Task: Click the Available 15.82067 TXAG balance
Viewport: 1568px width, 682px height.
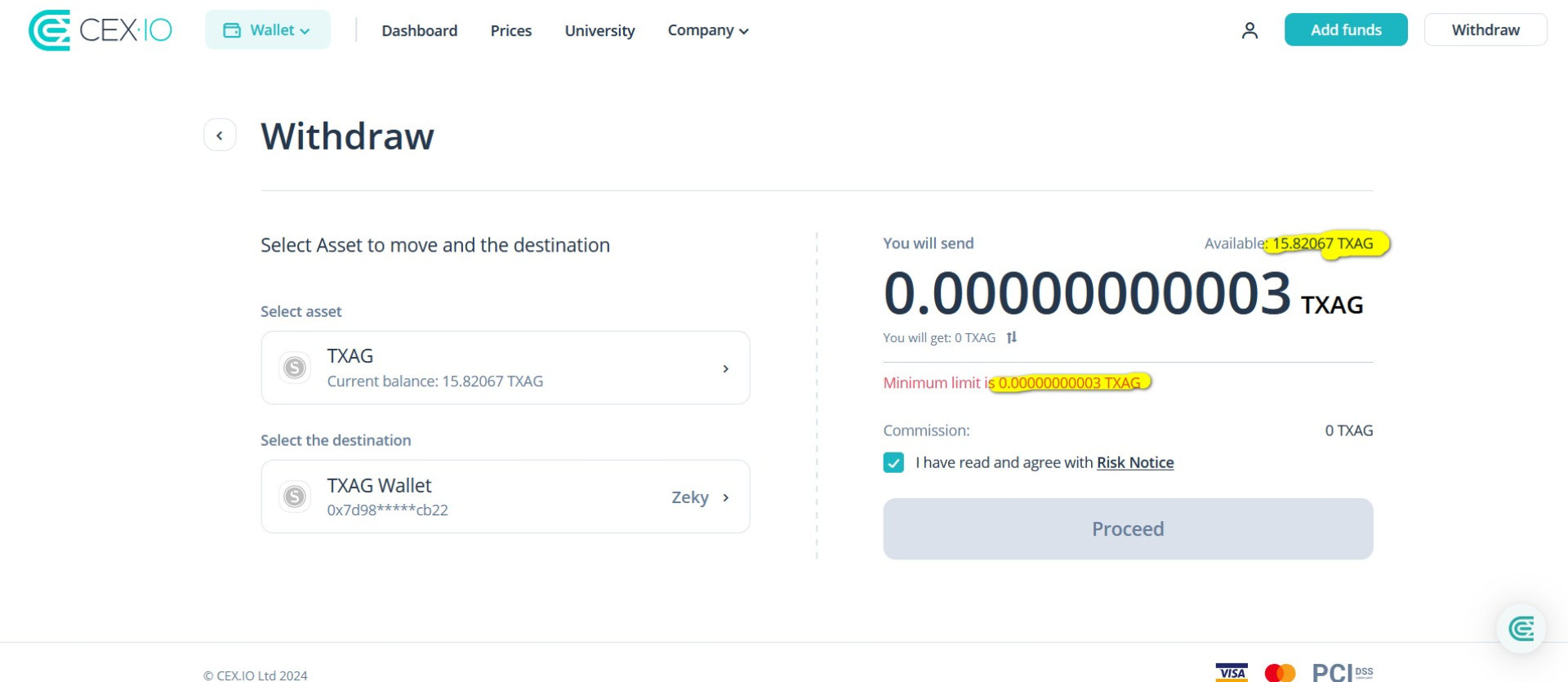Action: [x=1289, y=243]
